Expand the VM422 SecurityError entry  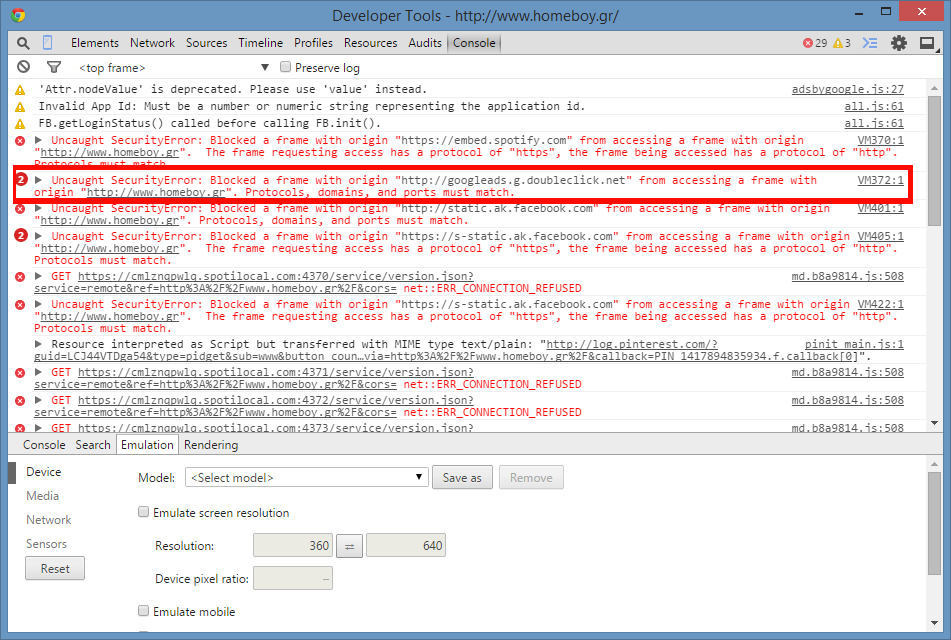[39, 304]
